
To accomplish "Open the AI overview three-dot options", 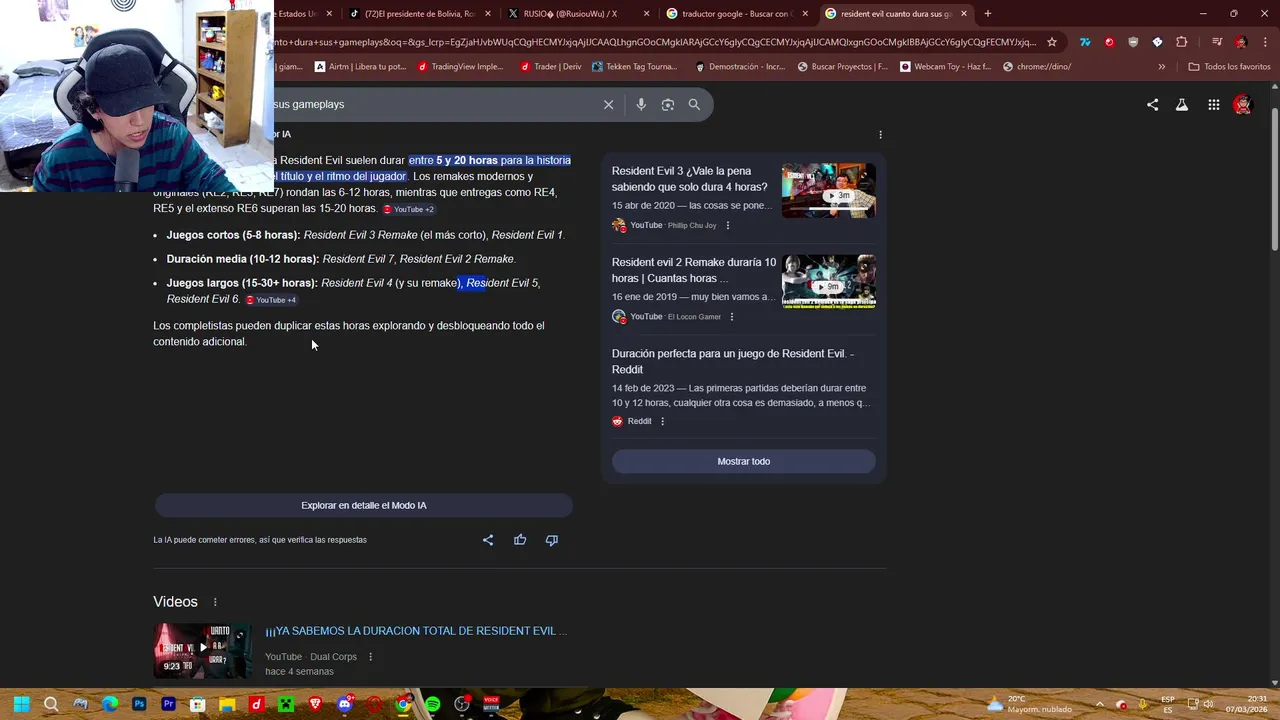I will 880,134.
